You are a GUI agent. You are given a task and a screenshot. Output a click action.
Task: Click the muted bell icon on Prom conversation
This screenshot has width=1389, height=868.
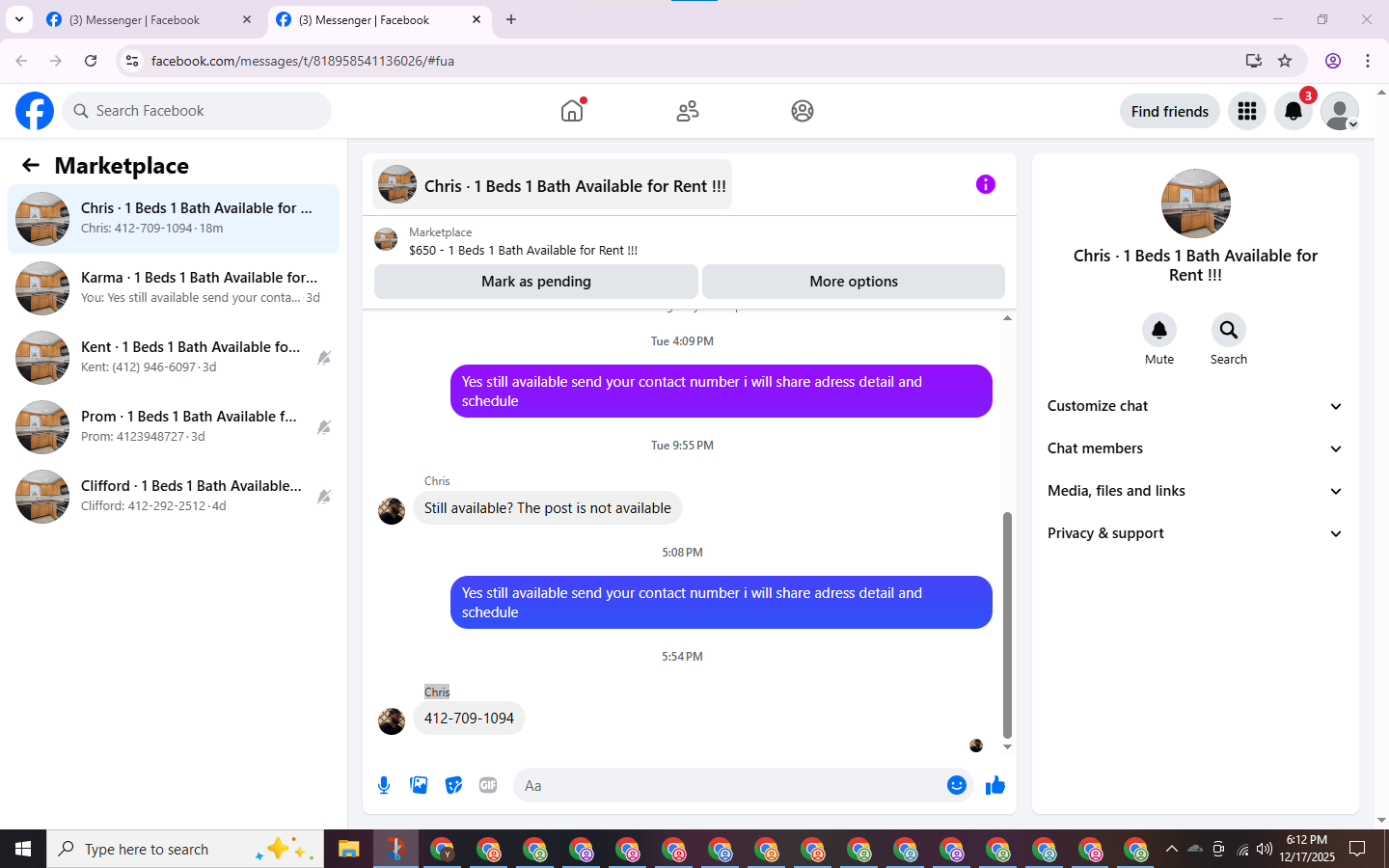[324, 427]
